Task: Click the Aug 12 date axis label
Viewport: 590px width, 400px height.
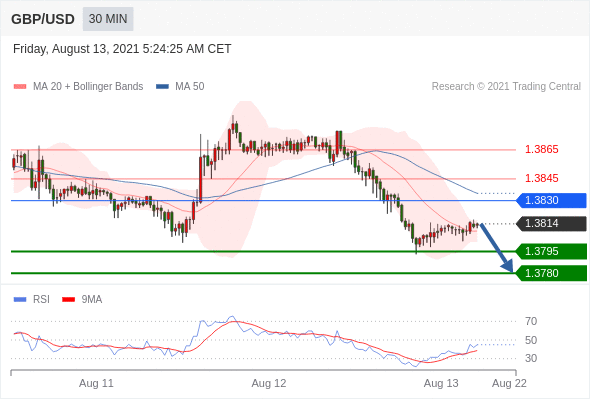Action: pyautogui.click(x=269, y=383)
